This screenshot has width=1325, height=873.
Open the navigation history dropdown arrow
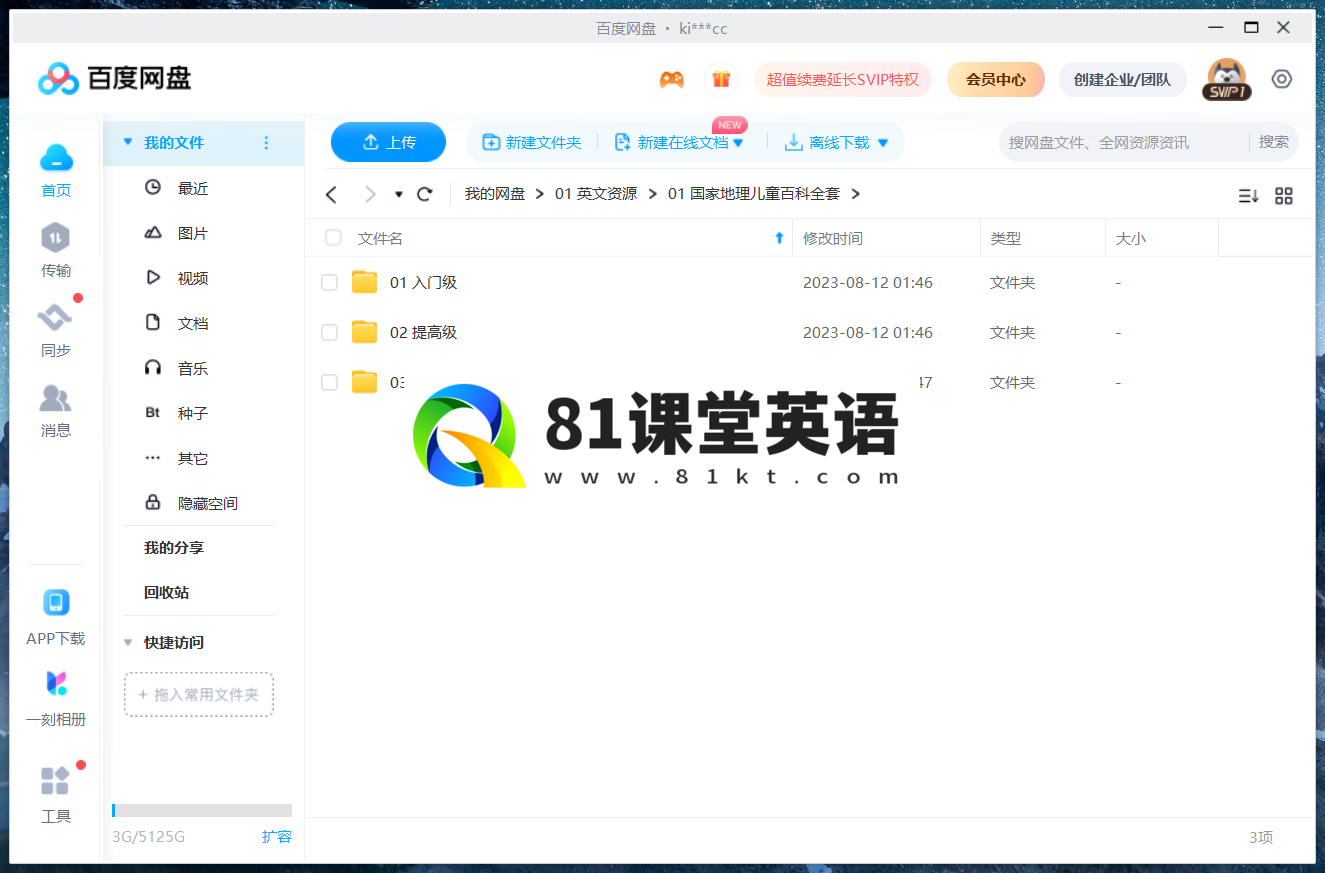coord(399,195)
